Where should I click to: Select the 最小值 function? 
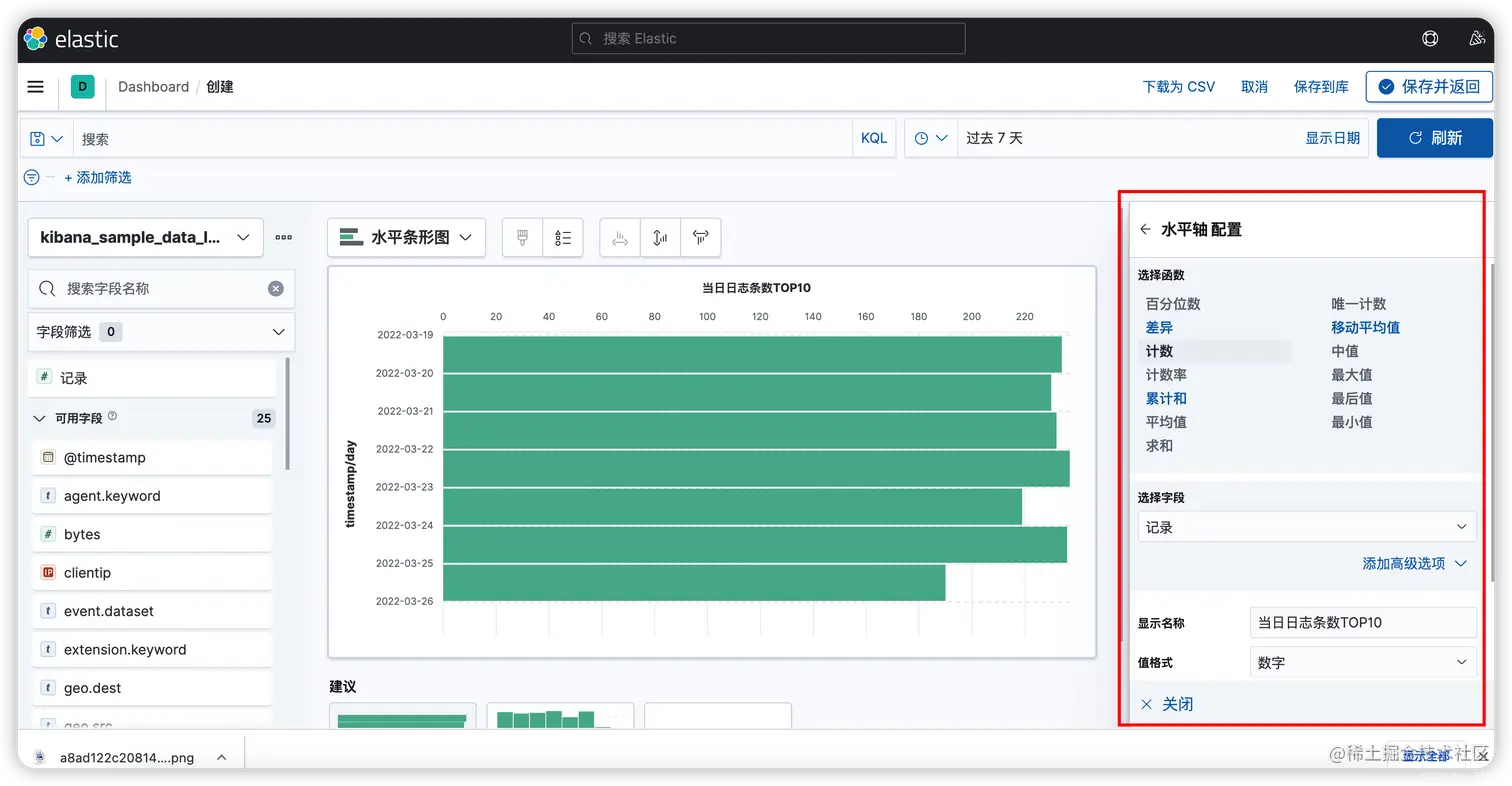coord(1352,422)
